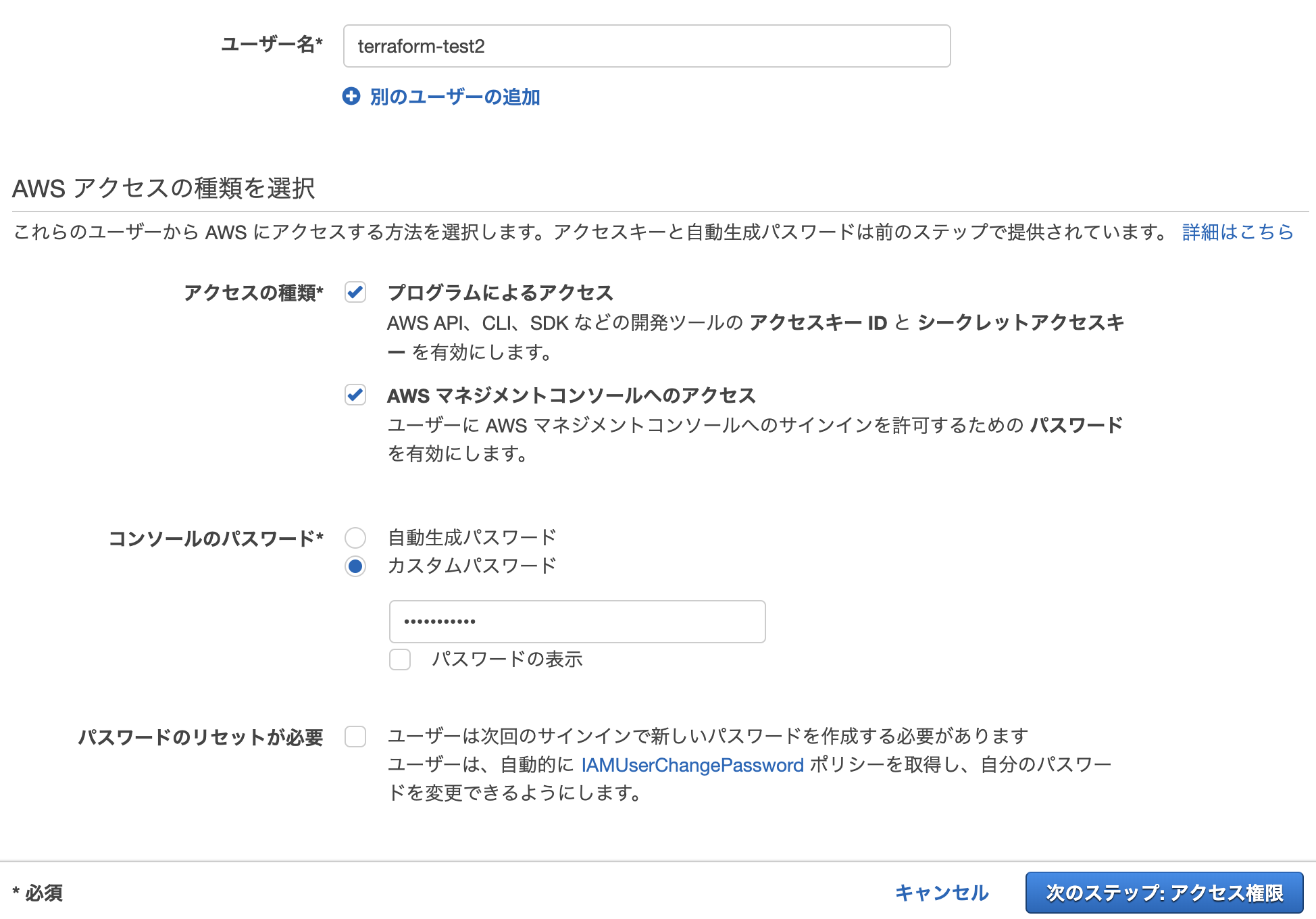Select the 自動生成パスワード radio option

tap(355, 537)
